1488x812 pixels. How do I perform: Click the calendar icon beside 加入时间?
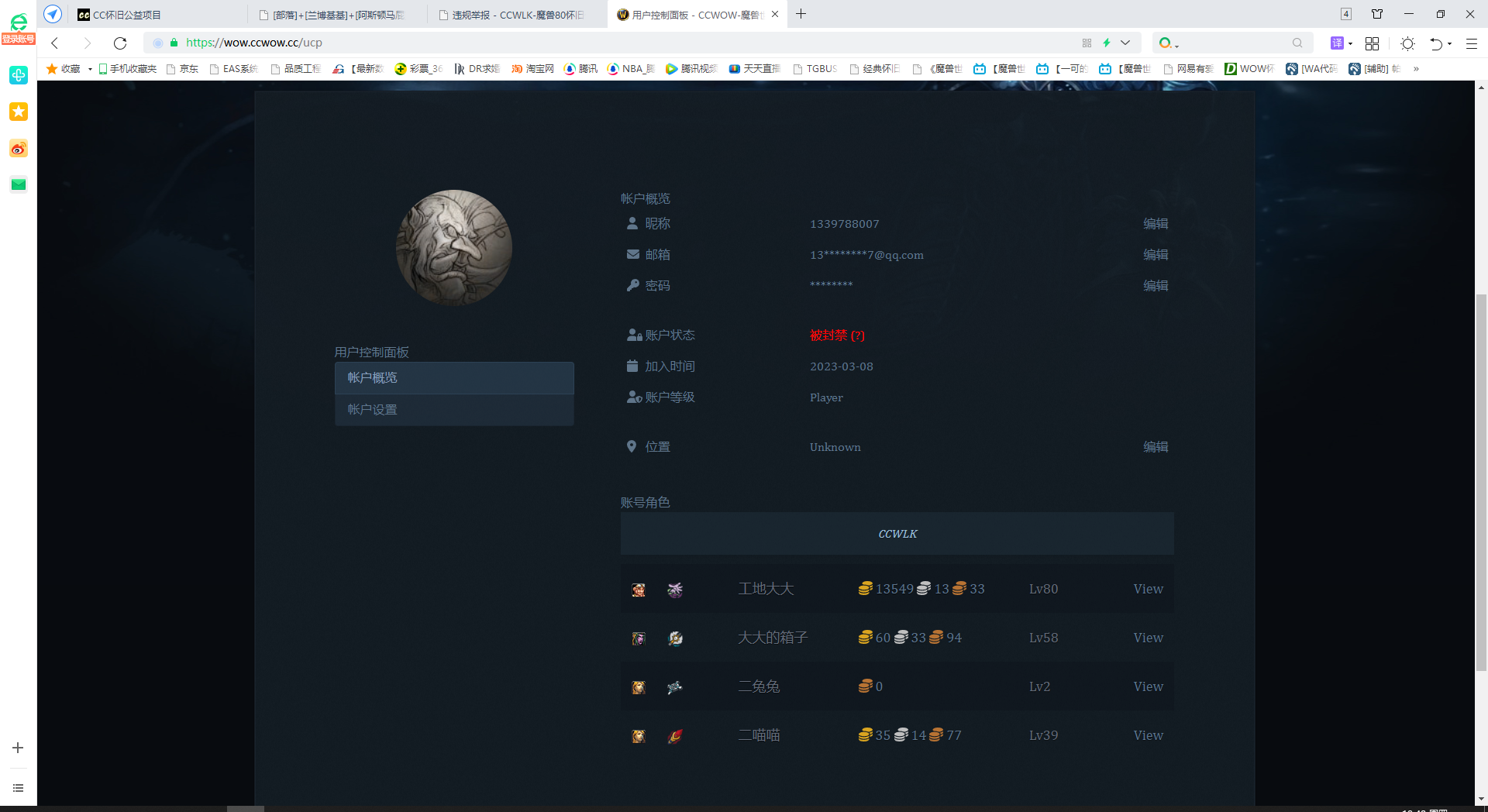[x=632, y=366]
